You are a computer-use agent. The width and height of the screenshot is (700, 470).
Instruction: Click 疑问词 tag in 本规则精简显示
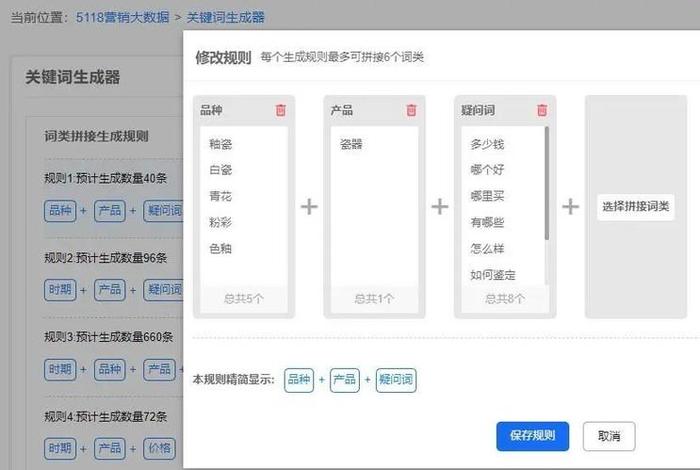click(396, 380)
